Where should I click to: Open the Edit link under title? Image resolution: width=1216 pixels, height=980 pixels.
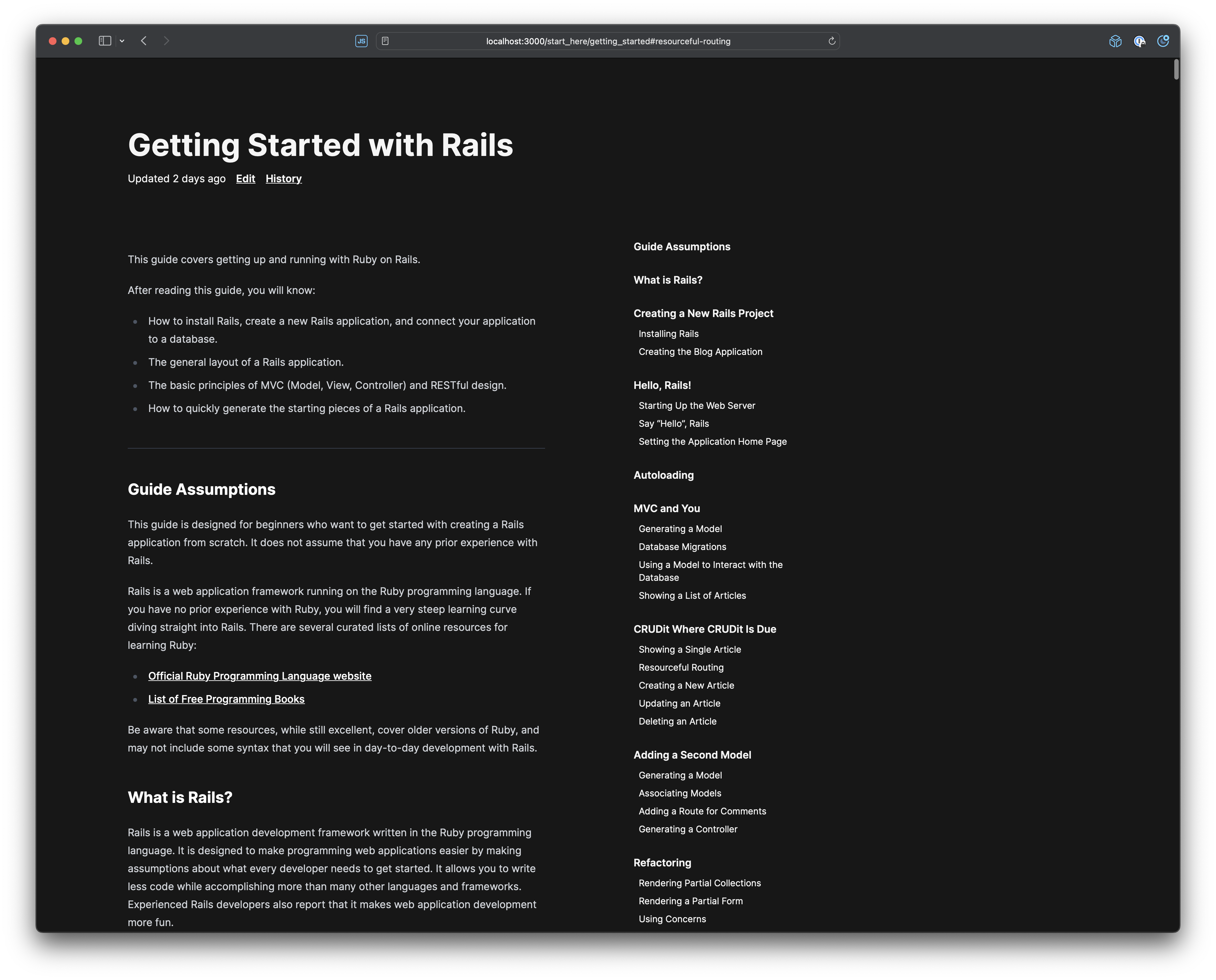pos(246,178)
